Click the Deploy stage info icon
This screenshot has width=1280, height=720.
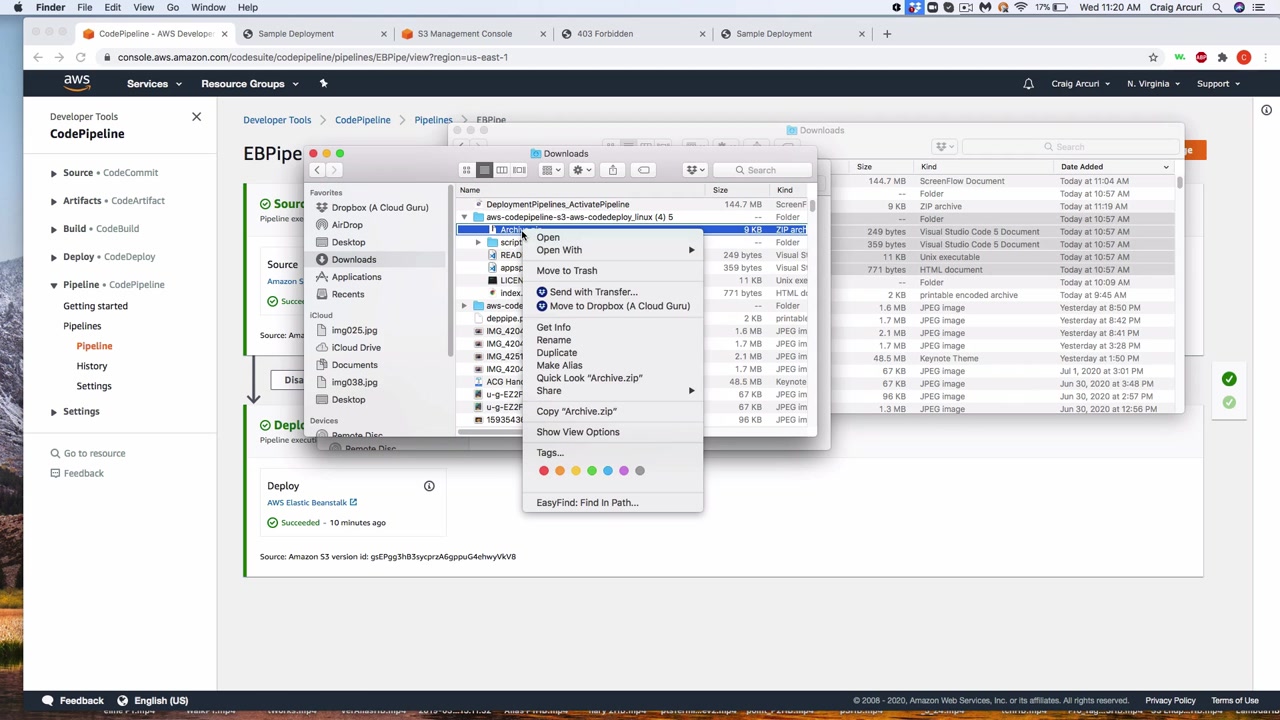click(429, 486)
